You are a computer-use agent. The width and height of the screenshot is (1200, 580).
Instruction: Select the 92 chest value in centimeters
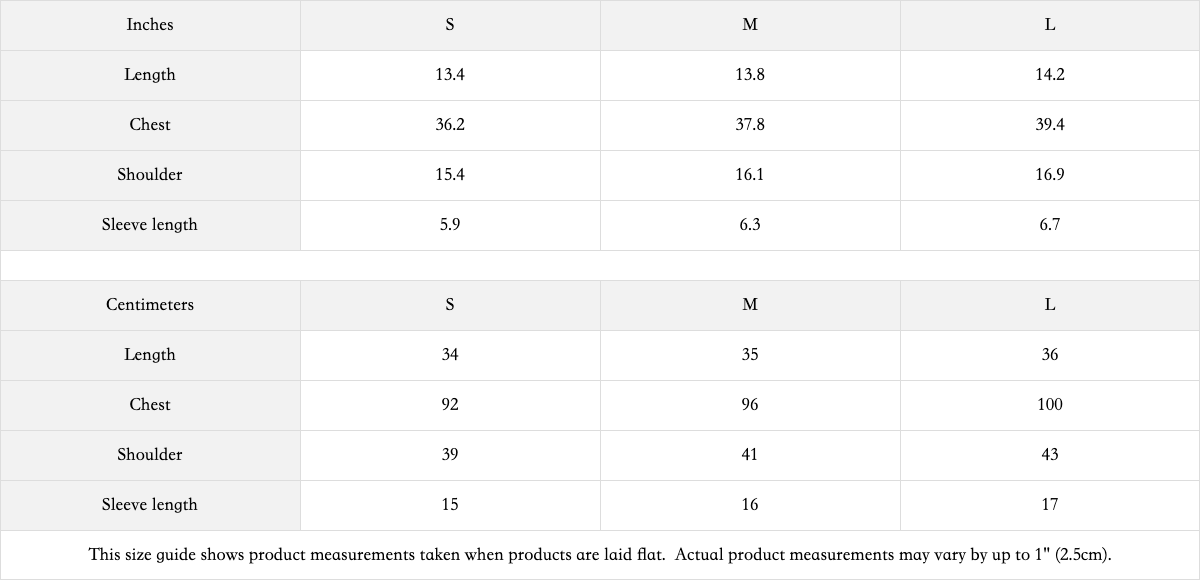tap(450, 405)
